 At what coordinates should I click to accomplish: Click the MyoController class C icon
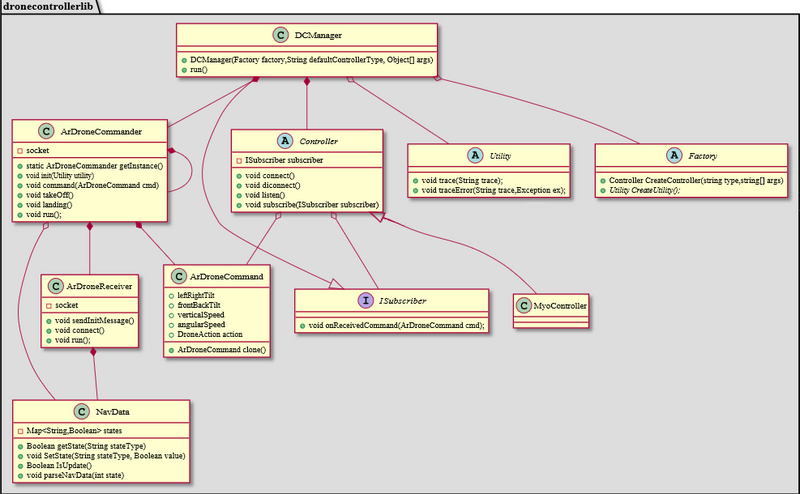coord(526,302)
